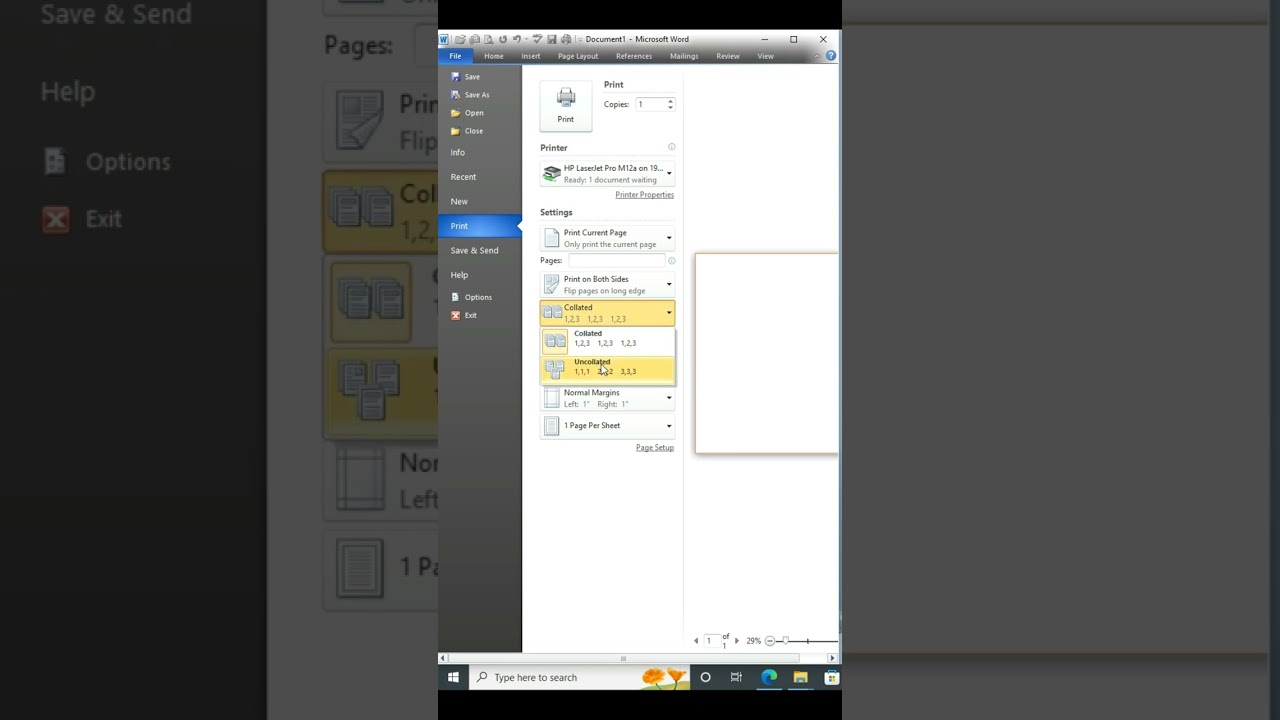Click the large Print button with printer icon
Viewport: 1280px width, 720px height.
click(x=566, y=105)
